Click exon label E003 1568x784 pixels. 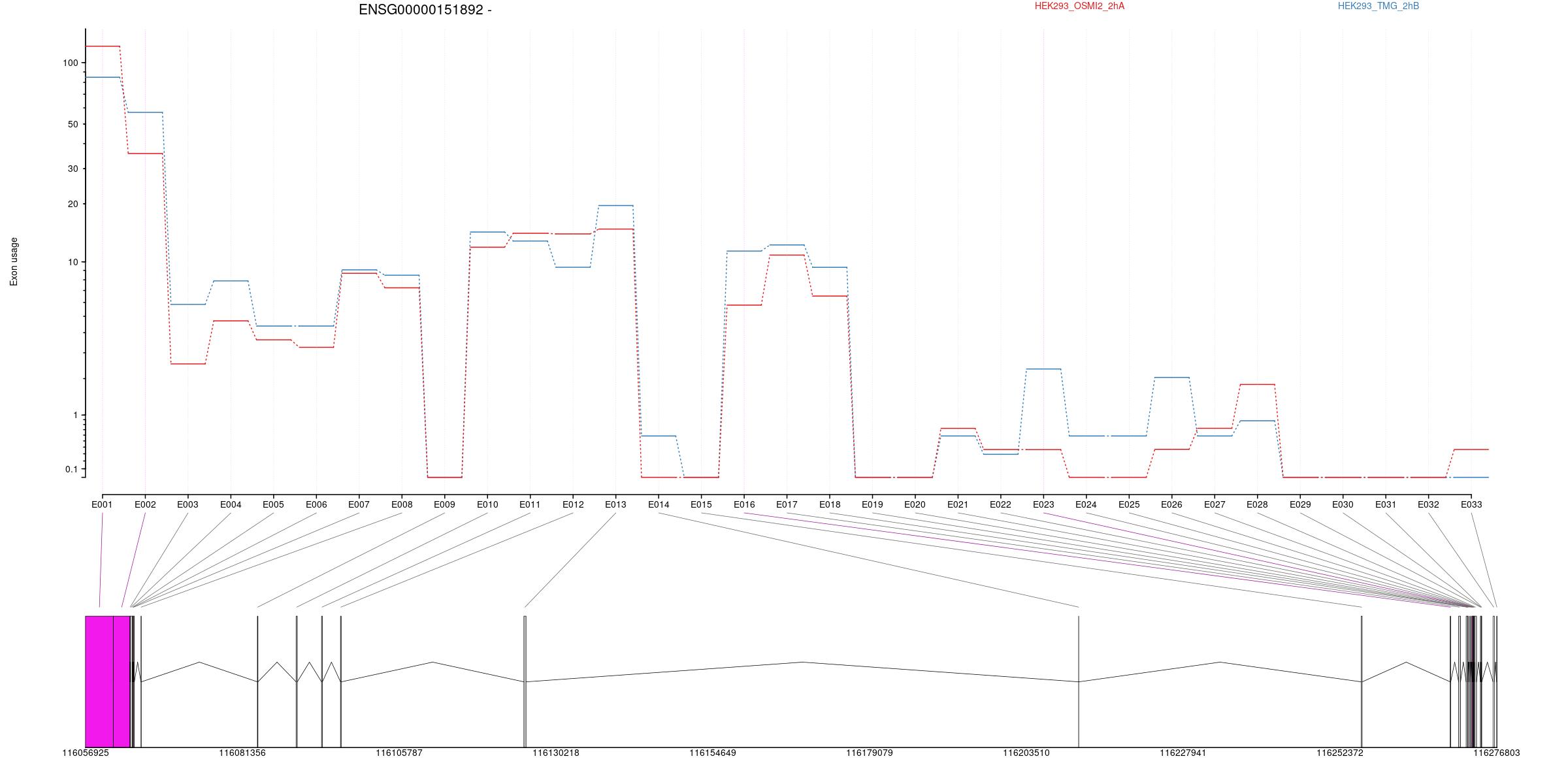click(188, 504)
